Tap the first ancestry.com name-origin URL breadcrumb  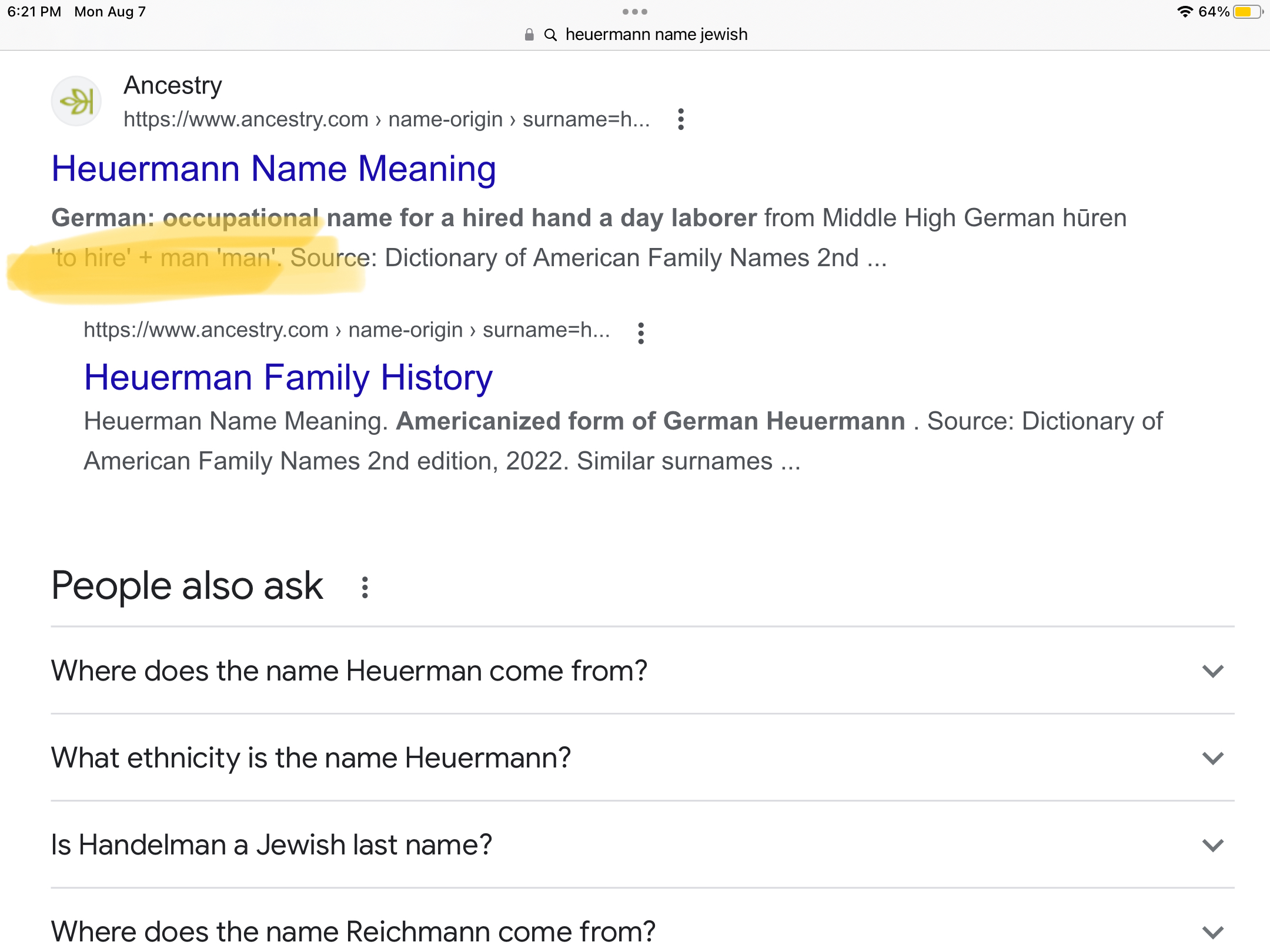387,119
